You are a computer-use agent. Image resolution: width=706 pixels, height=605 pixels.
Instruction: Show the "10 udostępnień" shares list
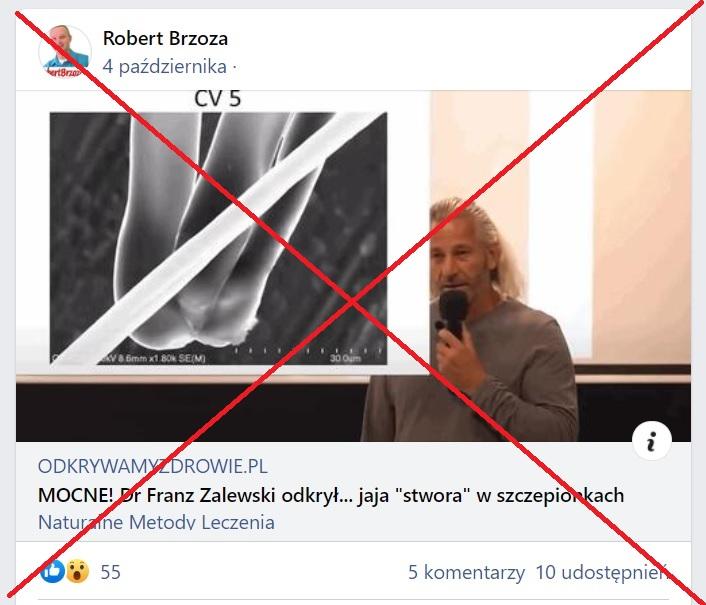pyautogui.click(x=603, y=573)
